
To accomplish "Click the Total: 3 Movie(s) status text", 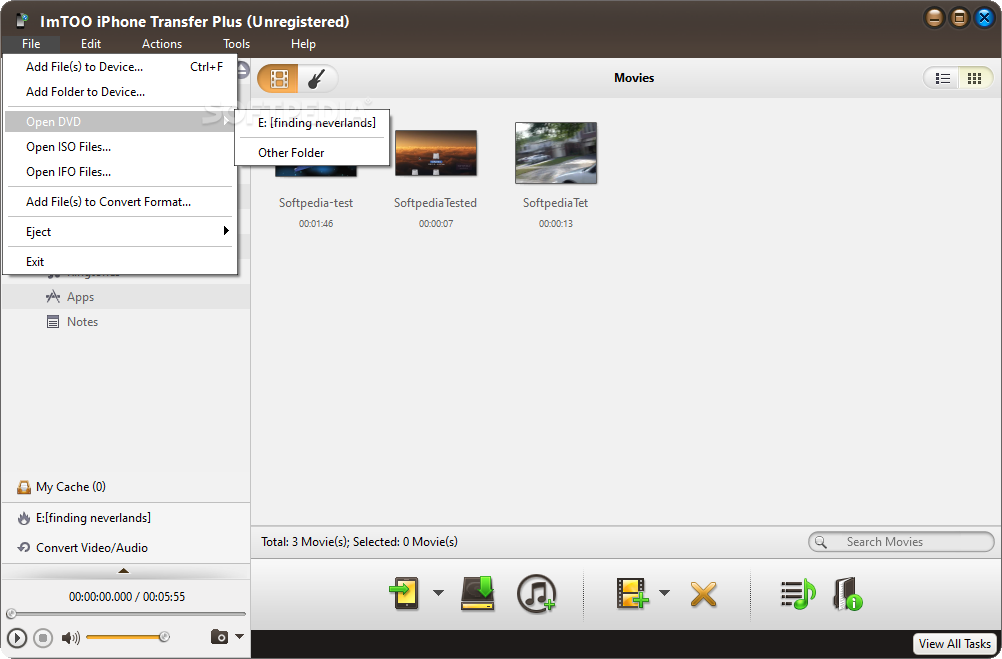I will pos(359,542).
